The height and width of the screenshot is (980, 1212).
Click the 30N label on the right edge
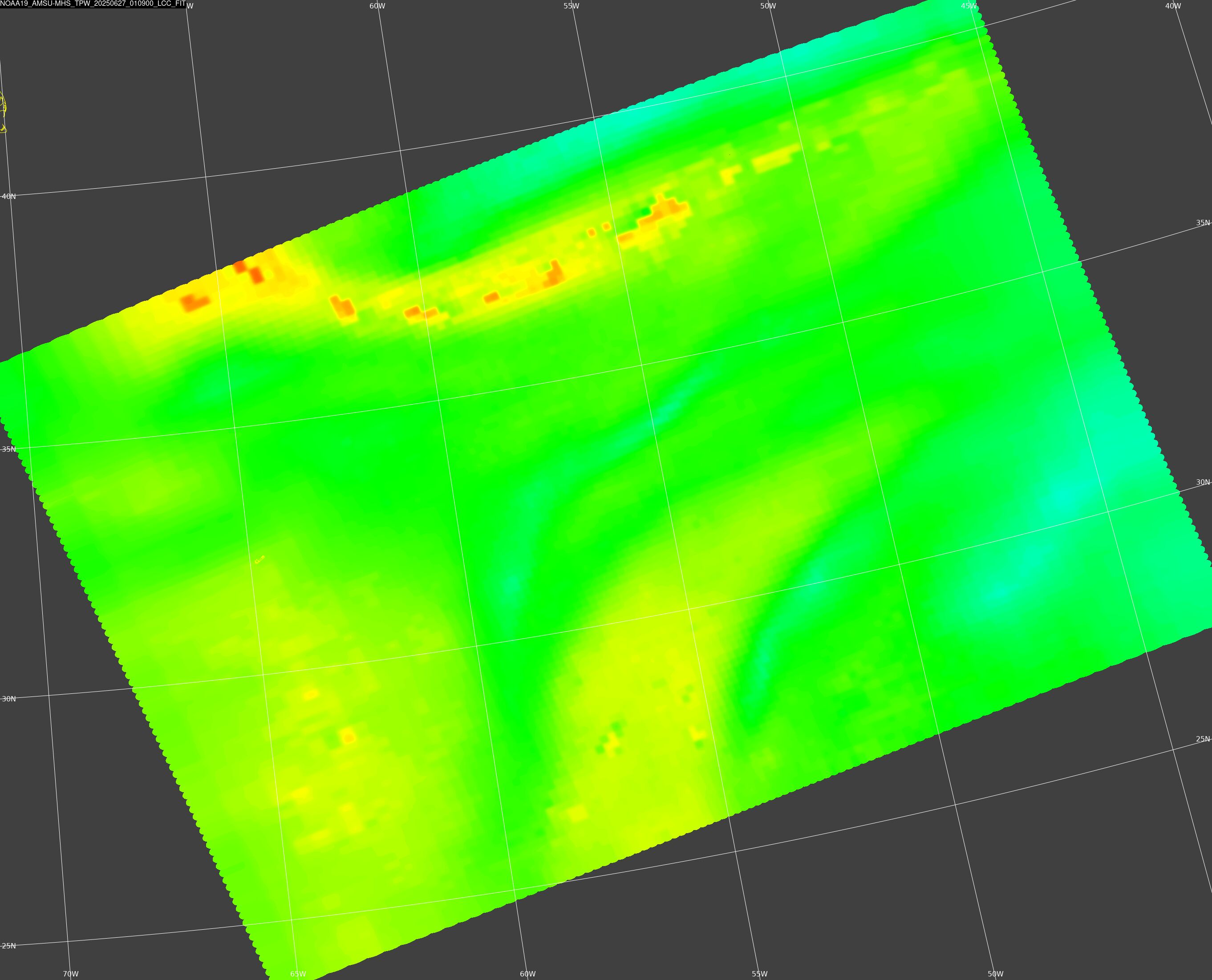pyautogui.click(x=1203, y=483)
